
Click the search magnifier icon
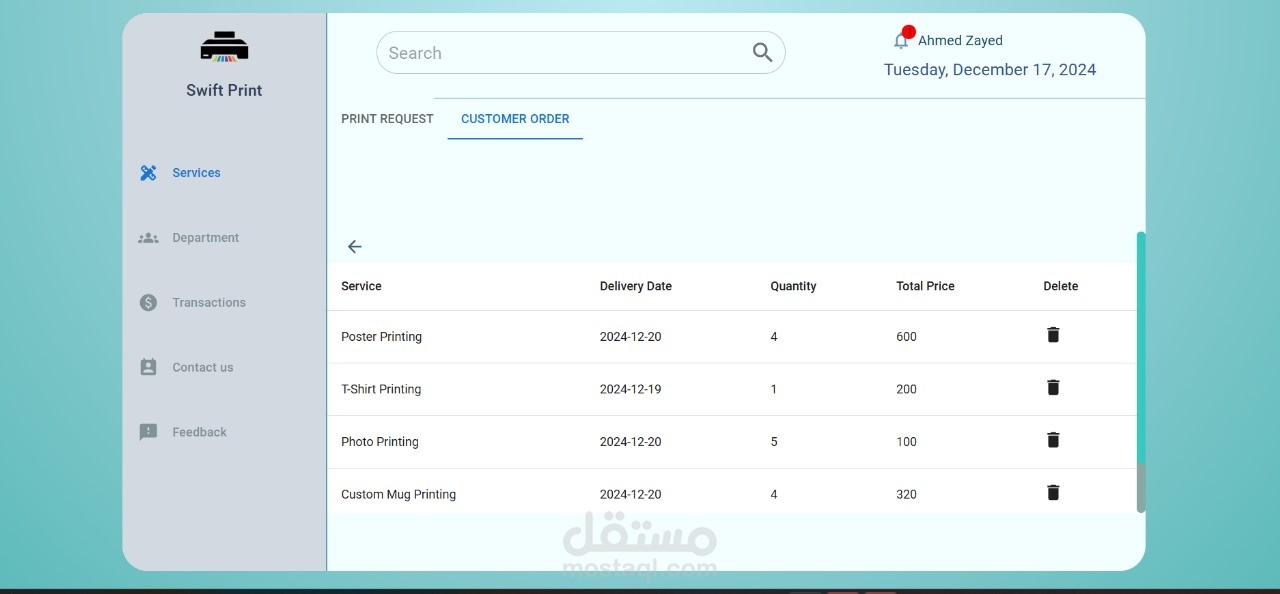coord(762,53)
